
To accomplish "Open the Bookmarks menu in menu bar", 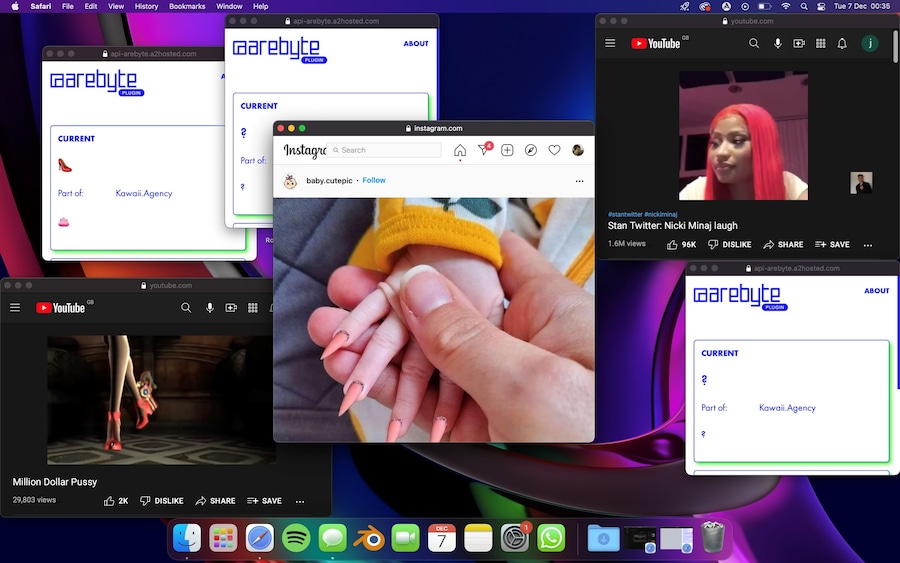I will coord(187,6).
